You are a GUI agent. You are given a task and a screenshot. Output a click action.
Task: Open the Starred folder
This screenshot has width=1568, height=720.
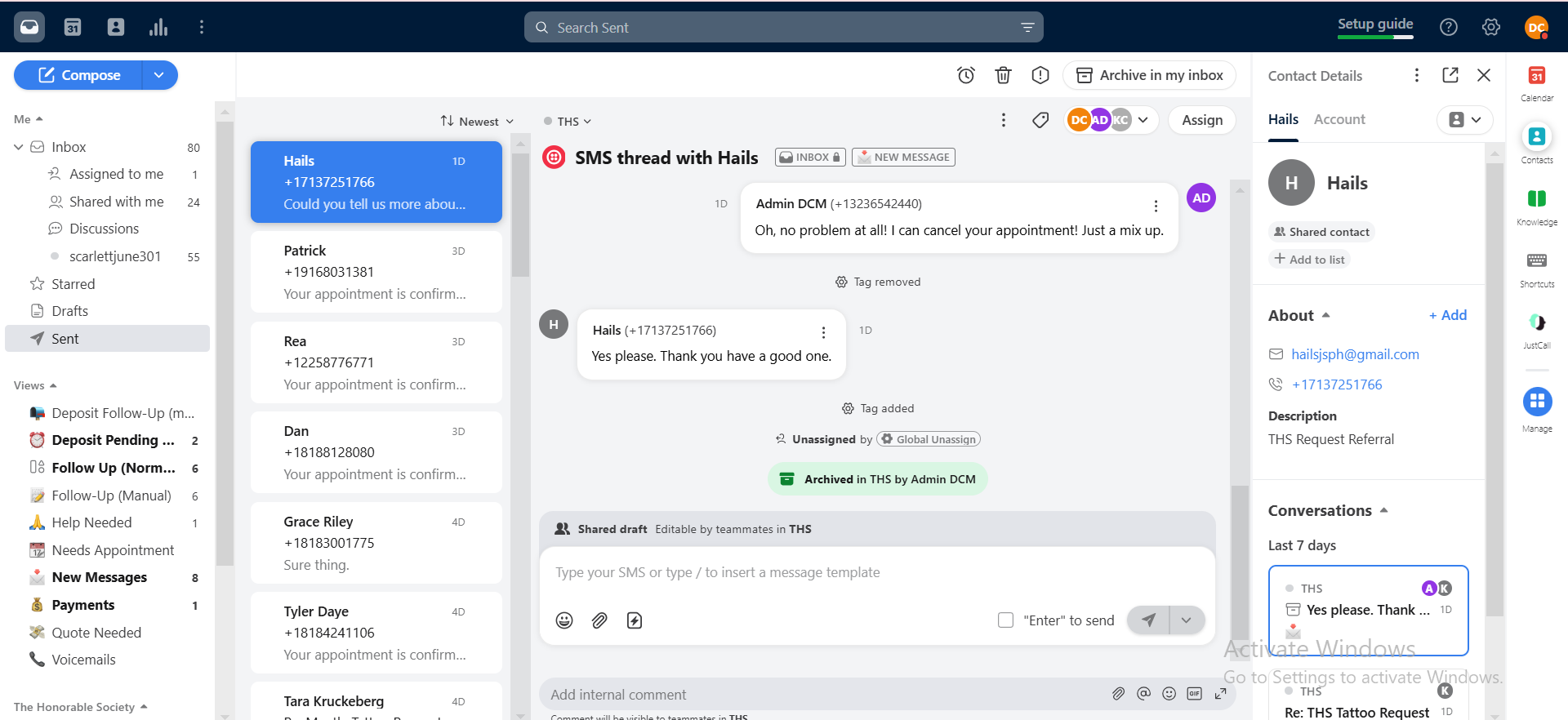click(73, 284)
